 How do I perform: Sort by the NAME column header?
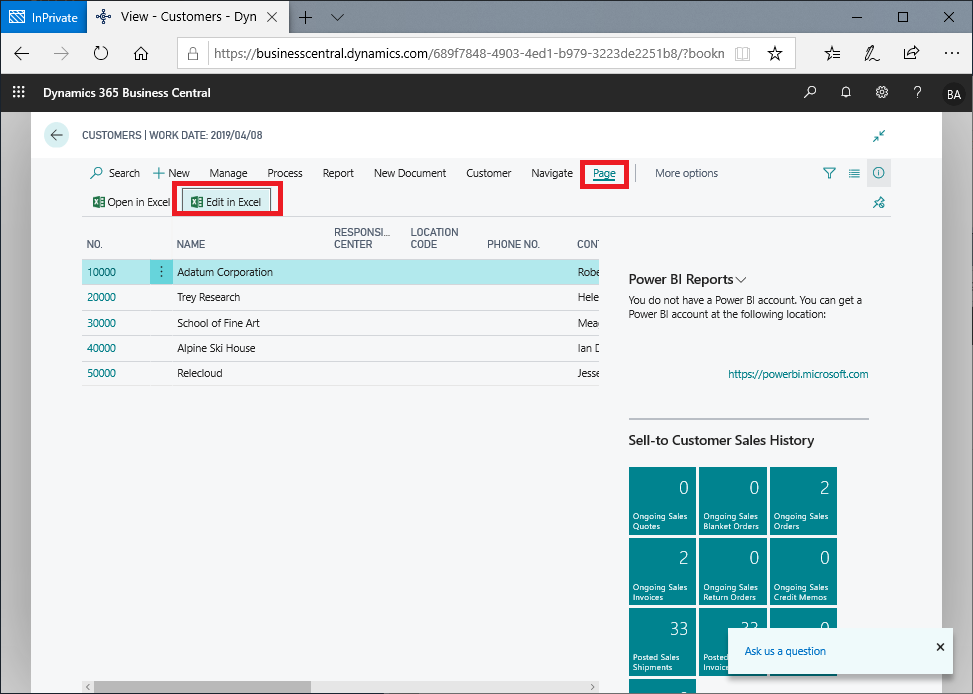191,244
